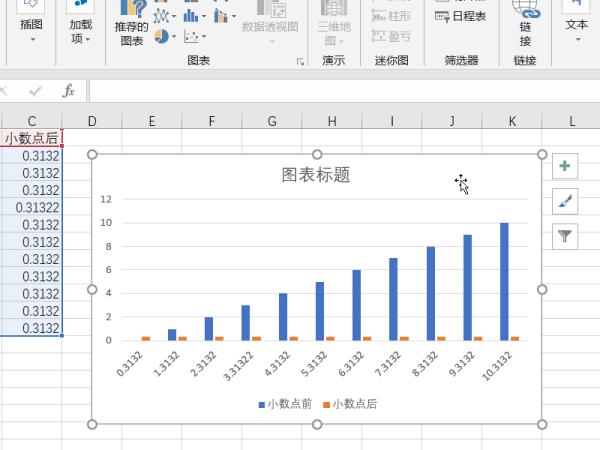The width and height of the screenshot is (600, 450).
Task: Open the pie chart dropdown arrow
Action: (x=174, y=37)
